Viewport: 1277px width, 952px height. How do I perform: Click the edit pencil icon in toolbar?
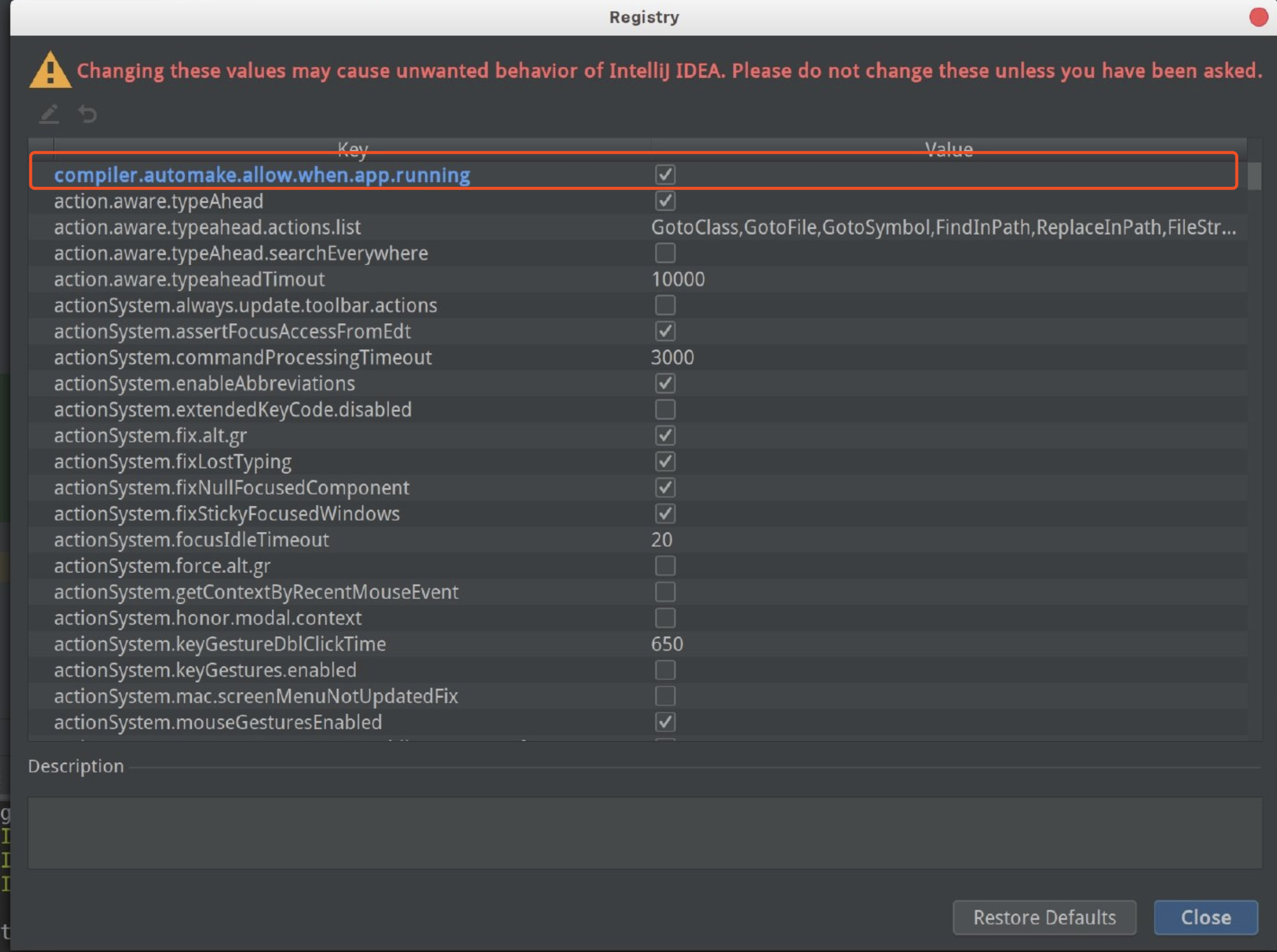click(49, 113)
